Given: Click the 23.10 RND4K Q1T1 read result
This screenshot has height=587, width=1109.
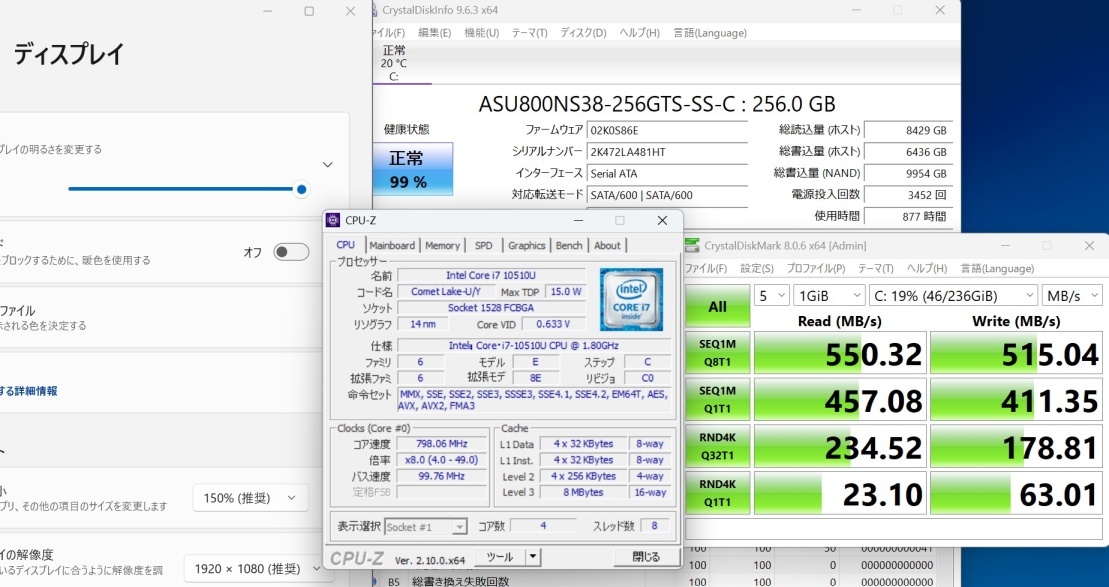Looking at the screenshot, I should point(840,493).
